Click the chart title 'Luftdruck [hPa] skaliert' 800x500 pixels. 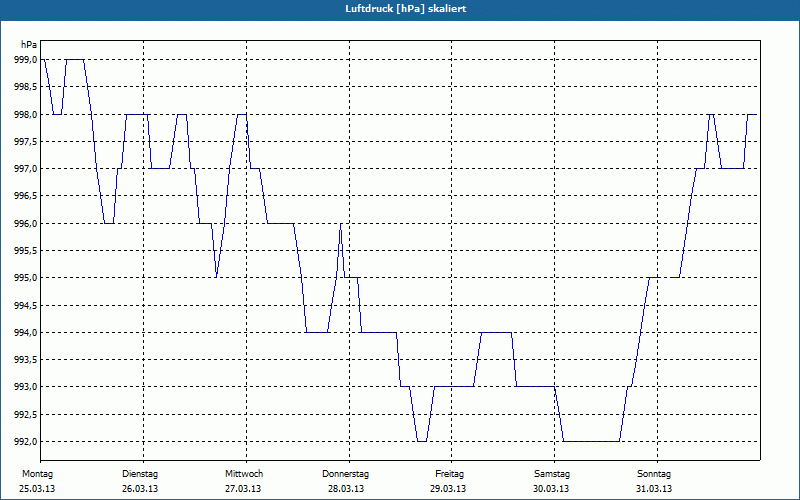tap(406, 9)
